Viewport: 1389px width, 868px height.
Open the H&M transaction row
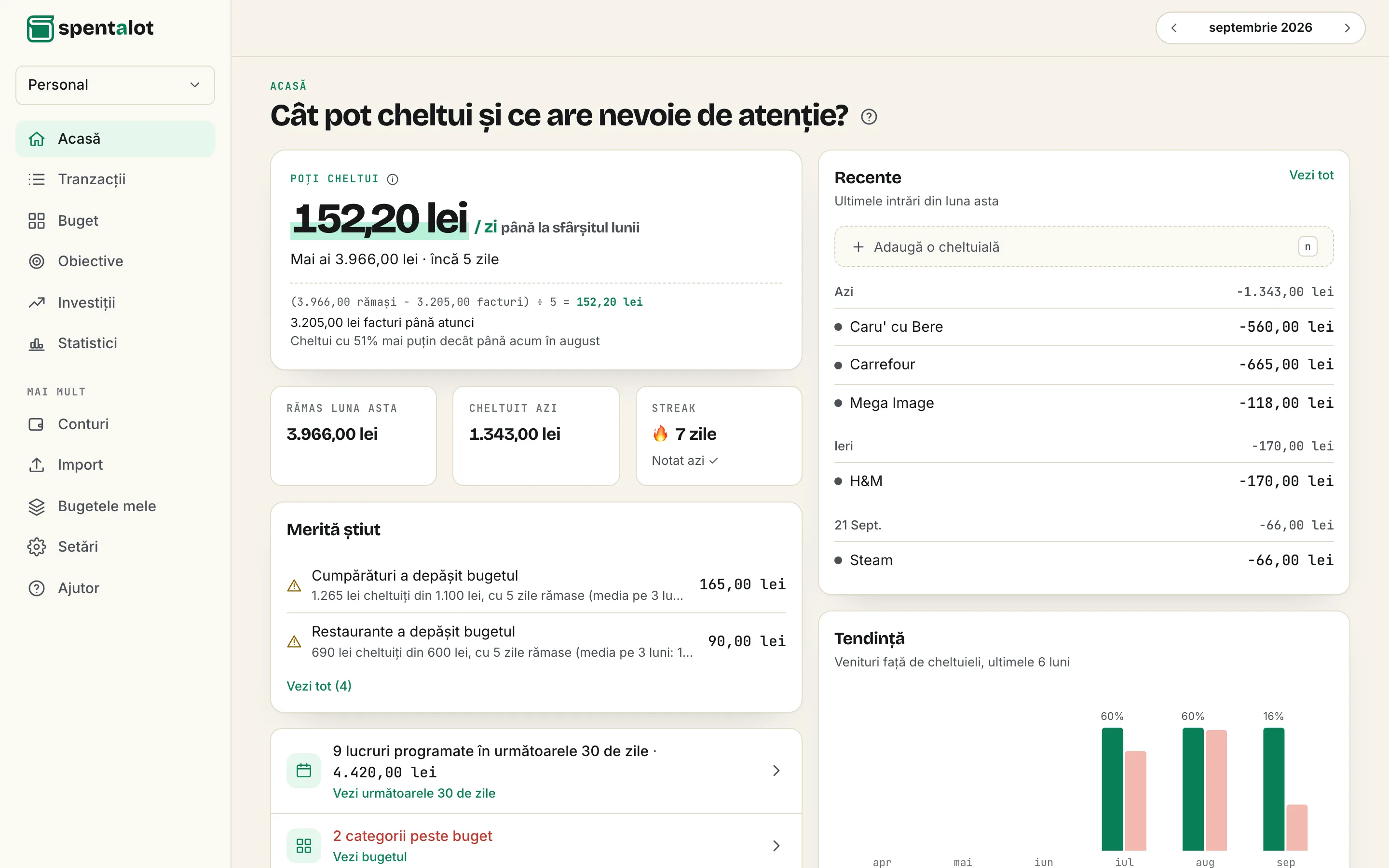1084,481
